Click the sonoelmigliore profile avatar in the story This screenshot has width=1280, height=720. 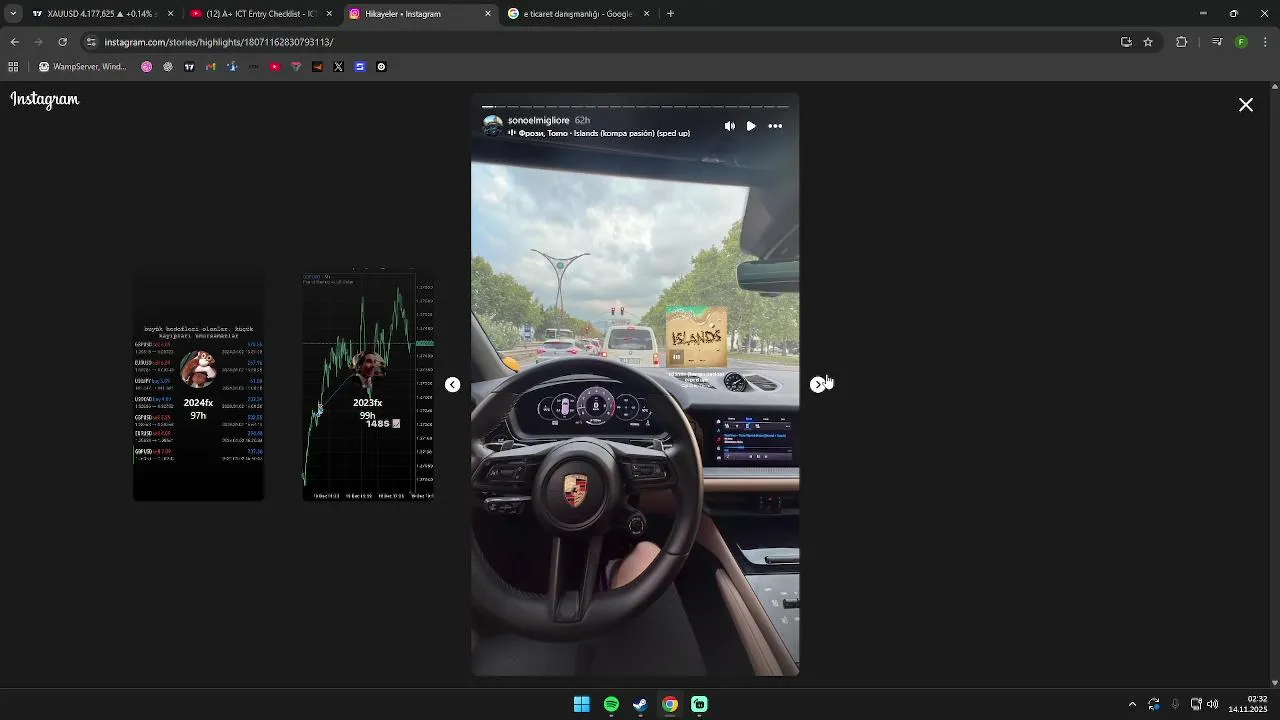[x=492, y=125]
